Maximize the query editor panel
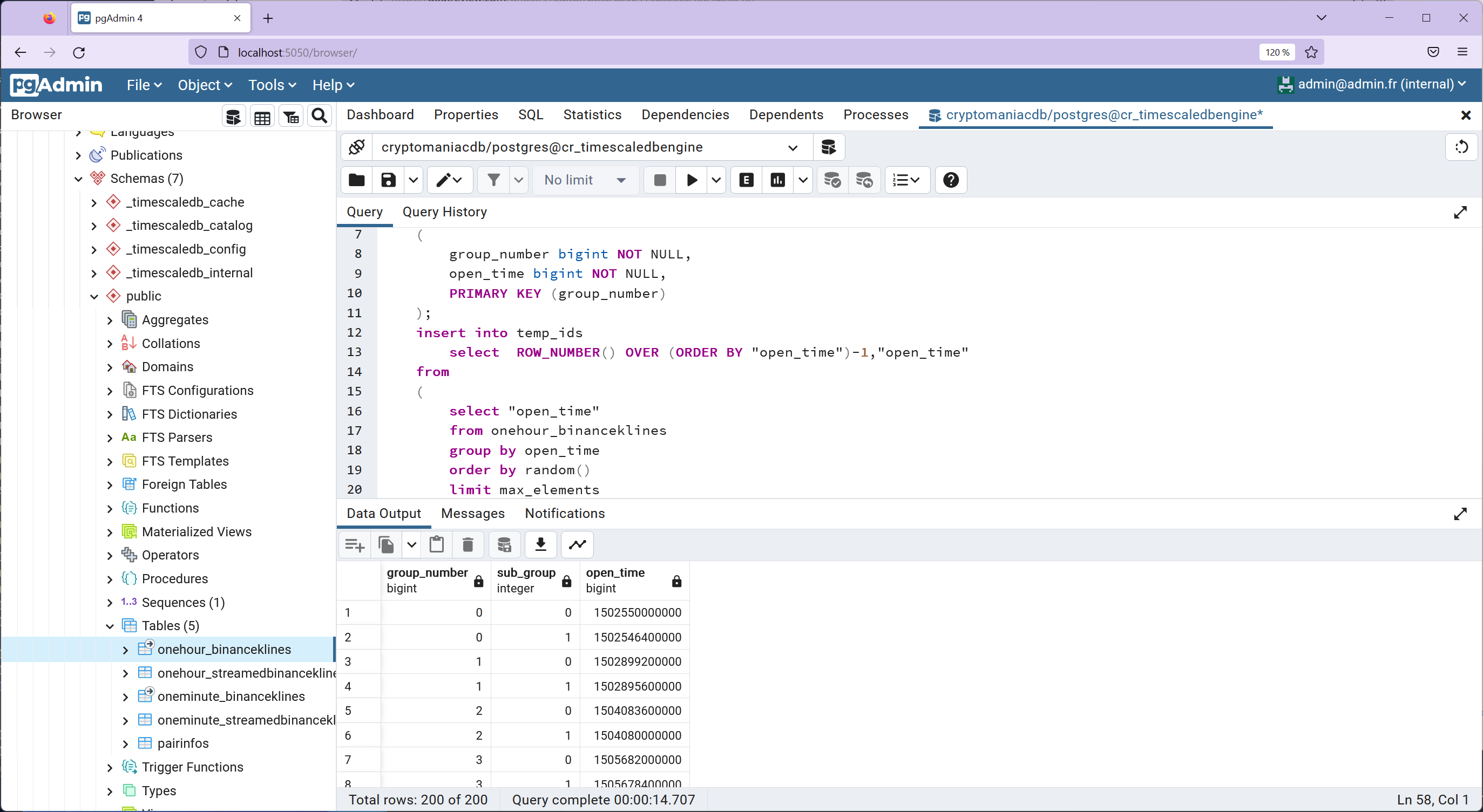The image size is (1483, 812). (x=1460, y=213)
